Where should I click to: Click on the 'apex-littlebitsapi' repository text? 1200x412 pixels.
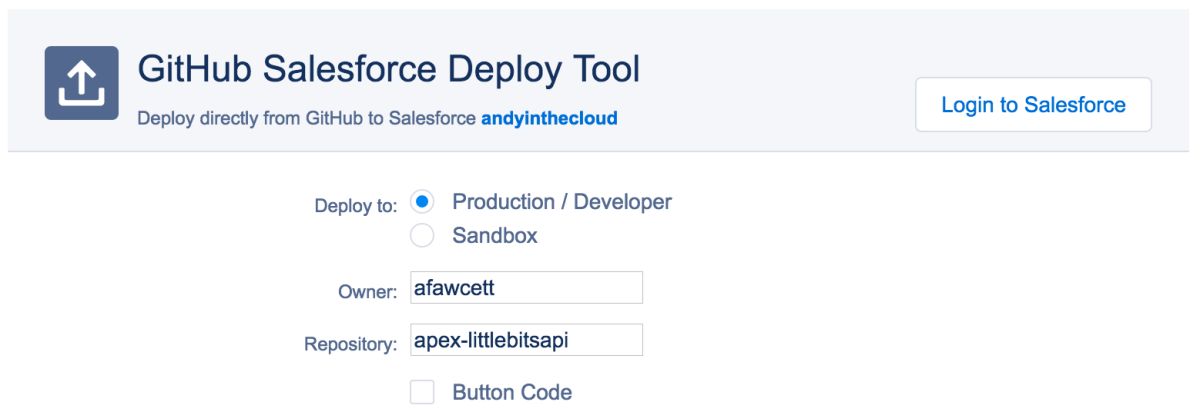click(x=490, y=340)
